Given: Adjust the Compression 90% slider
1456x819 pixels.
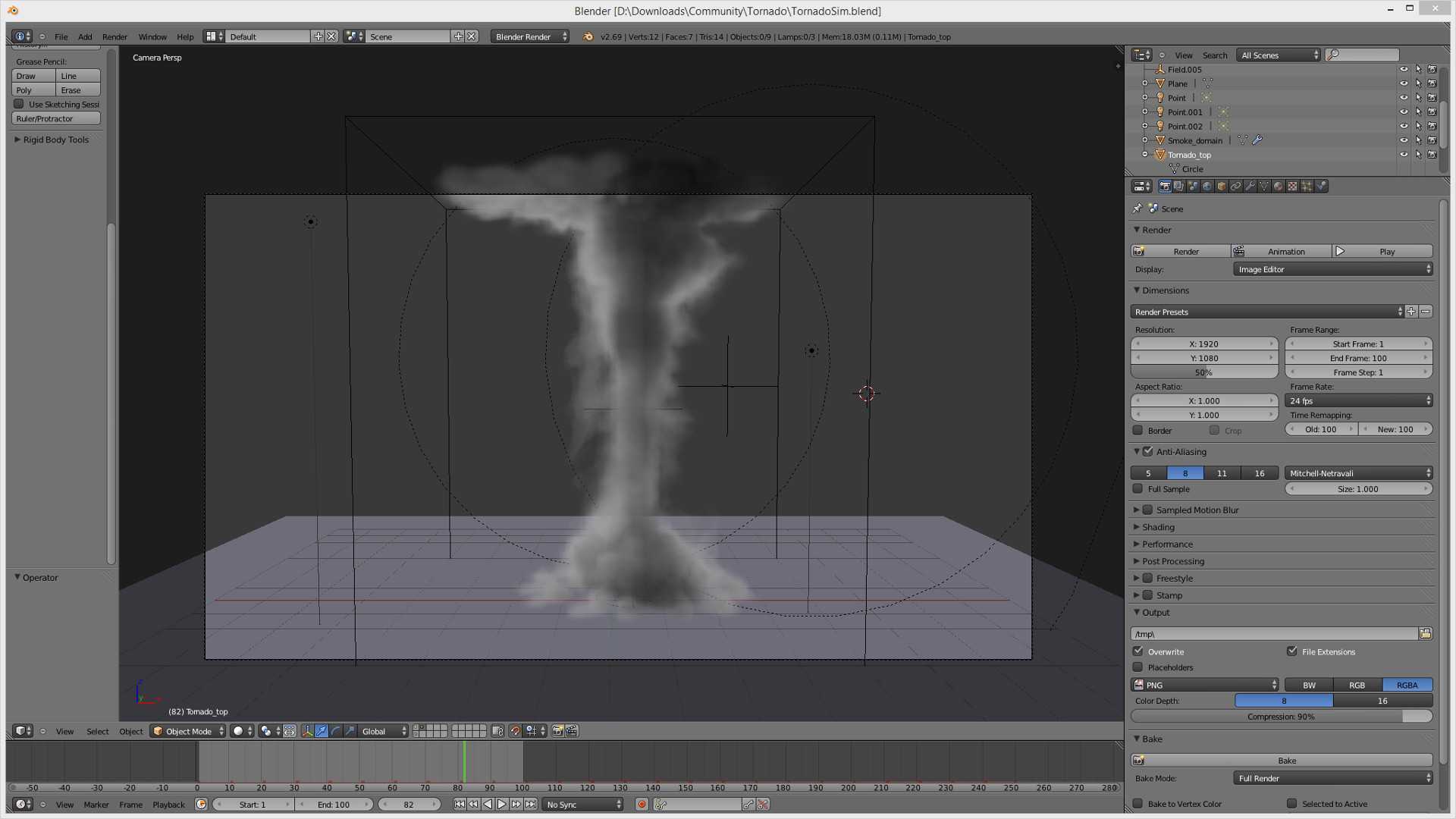Looking at the screenshot, I should [1282, 717].
